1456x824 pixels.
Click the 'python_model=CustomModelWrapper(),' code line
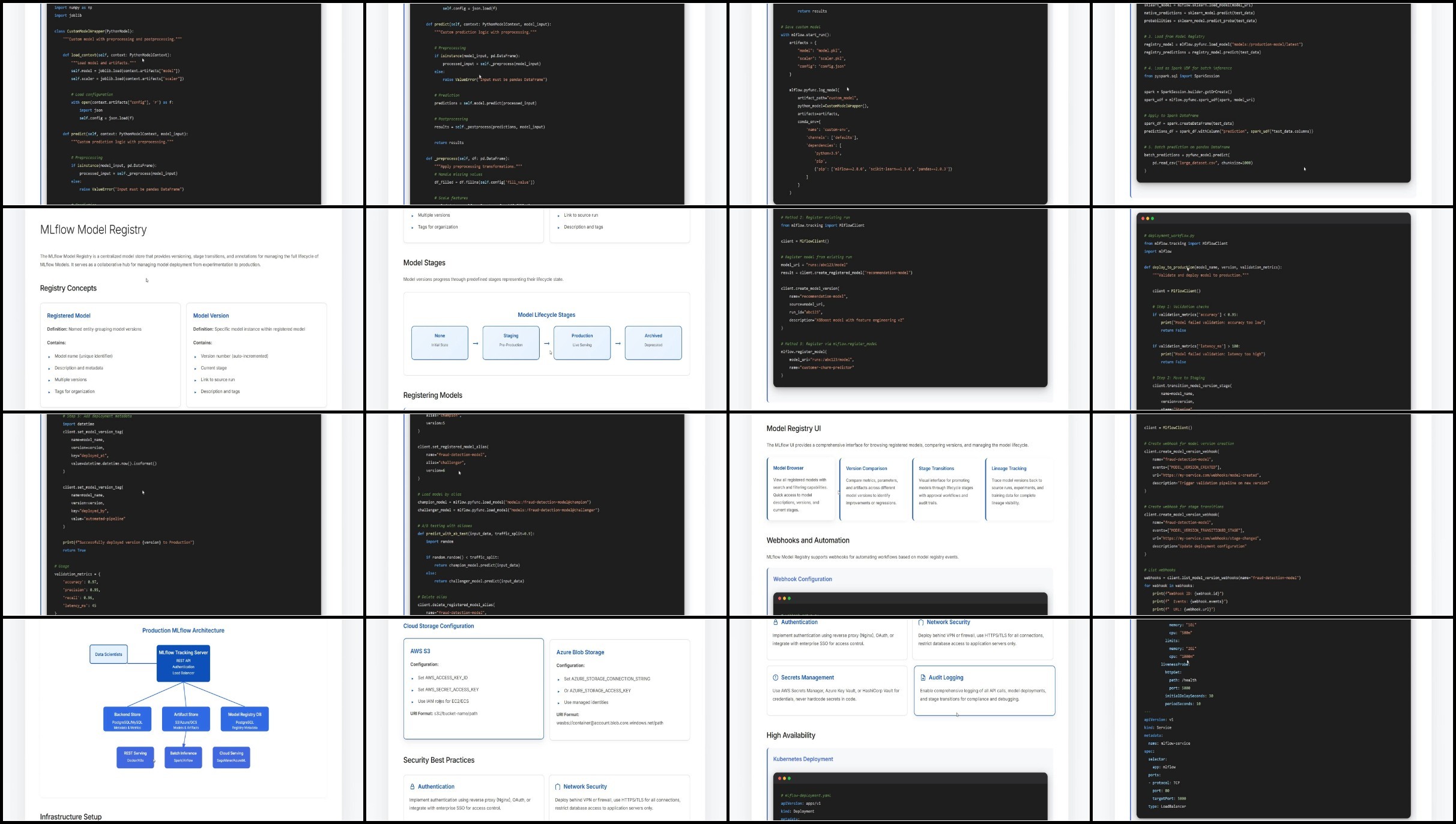(833, 106)
